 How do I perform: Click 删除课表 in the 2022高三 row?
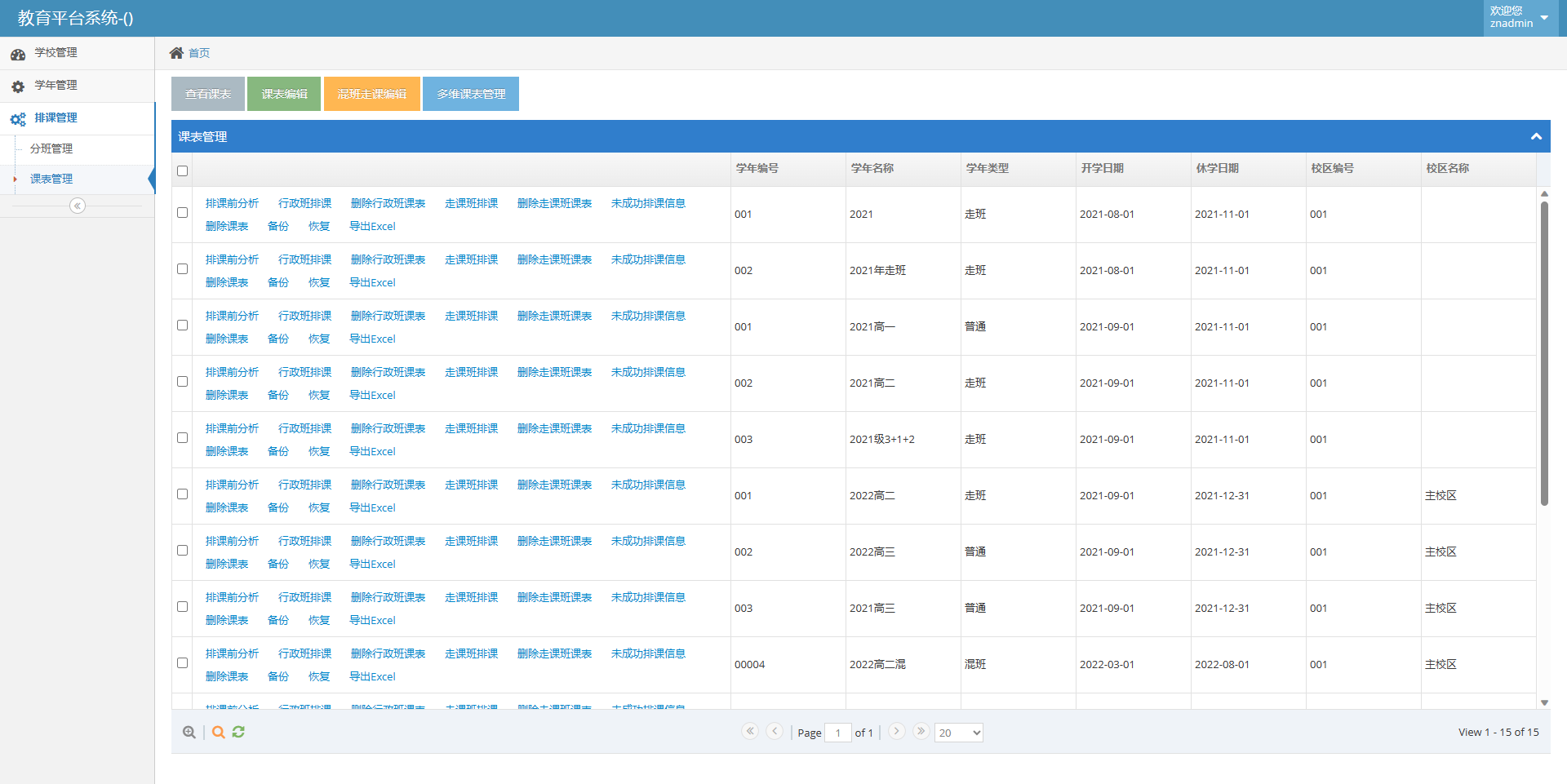(227, 564)
